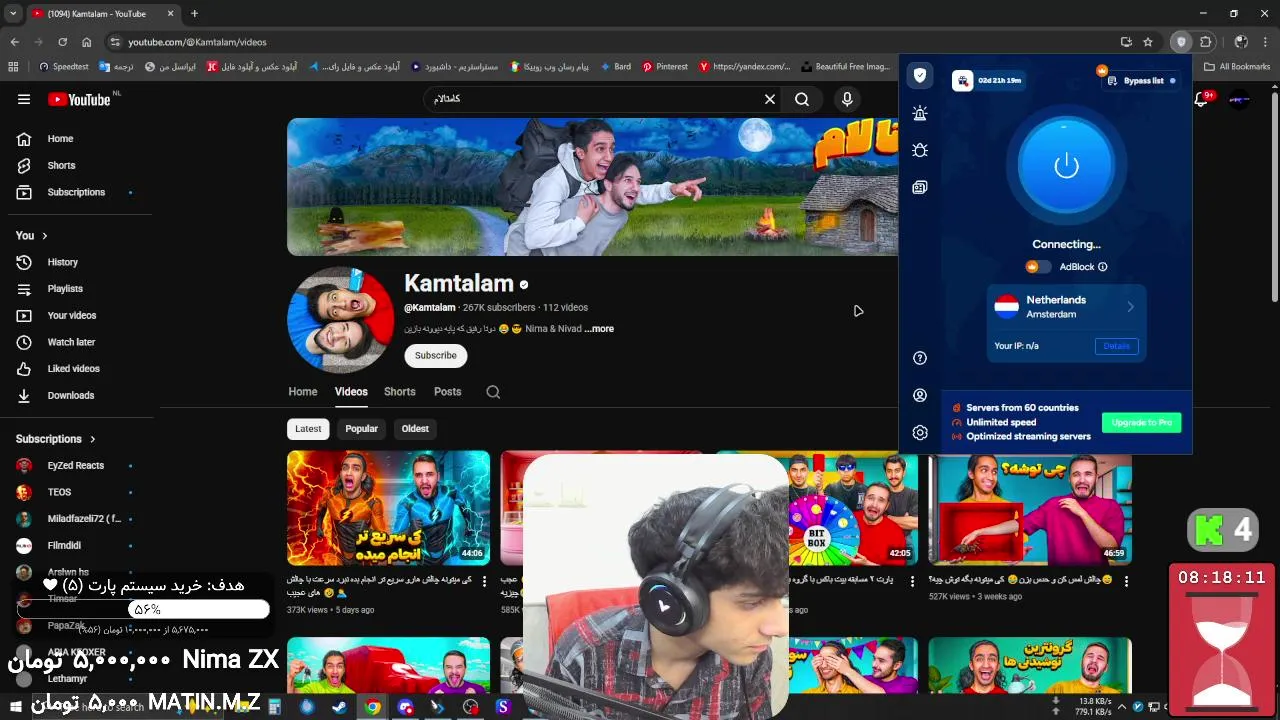Switch to the channel Shorts tab

(x=400, y=392)
